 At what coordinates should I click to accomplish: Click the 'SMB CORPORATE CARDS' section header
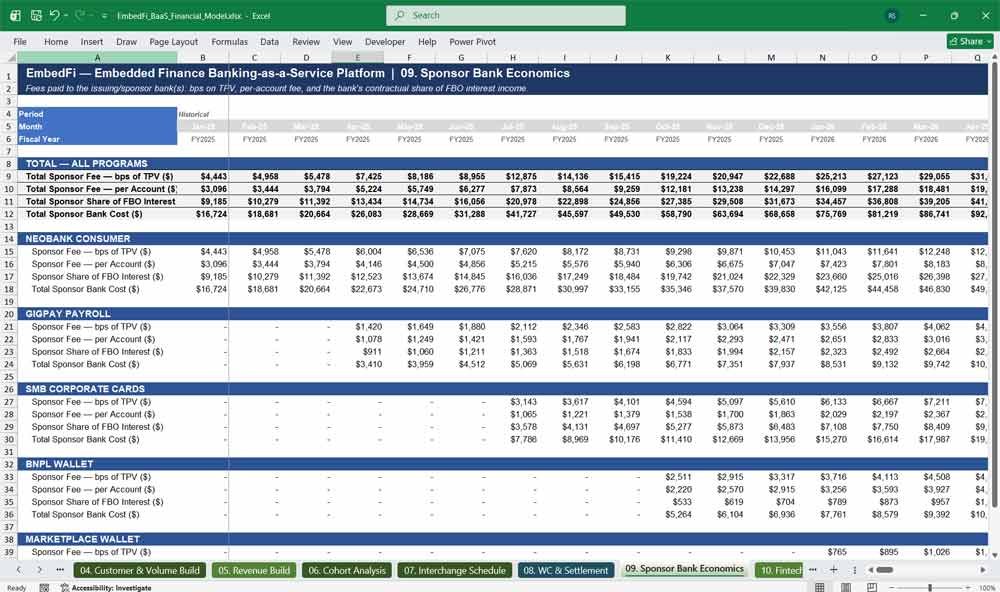85,388
